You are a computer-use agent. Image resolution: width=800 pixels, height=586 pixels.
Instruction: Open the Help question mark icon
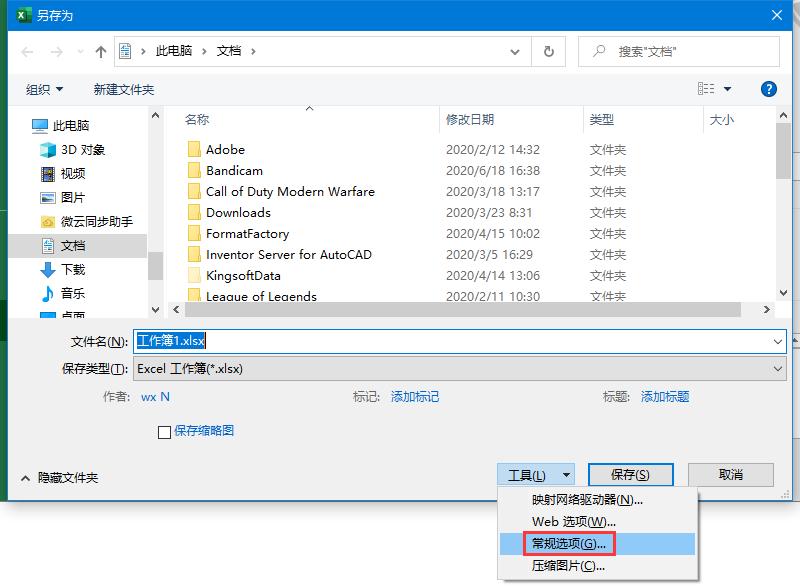coord(768,88)
